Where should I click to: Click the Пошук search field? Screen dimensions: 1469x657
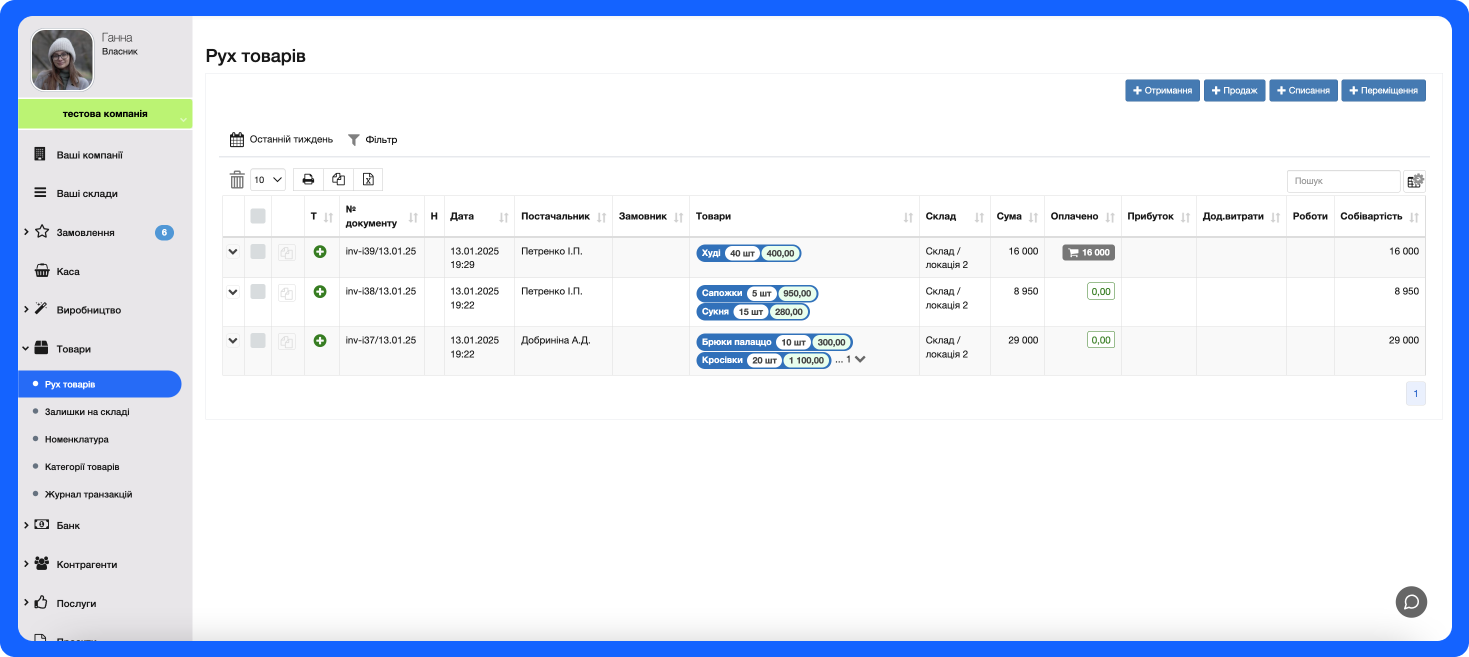[1343, 181]
